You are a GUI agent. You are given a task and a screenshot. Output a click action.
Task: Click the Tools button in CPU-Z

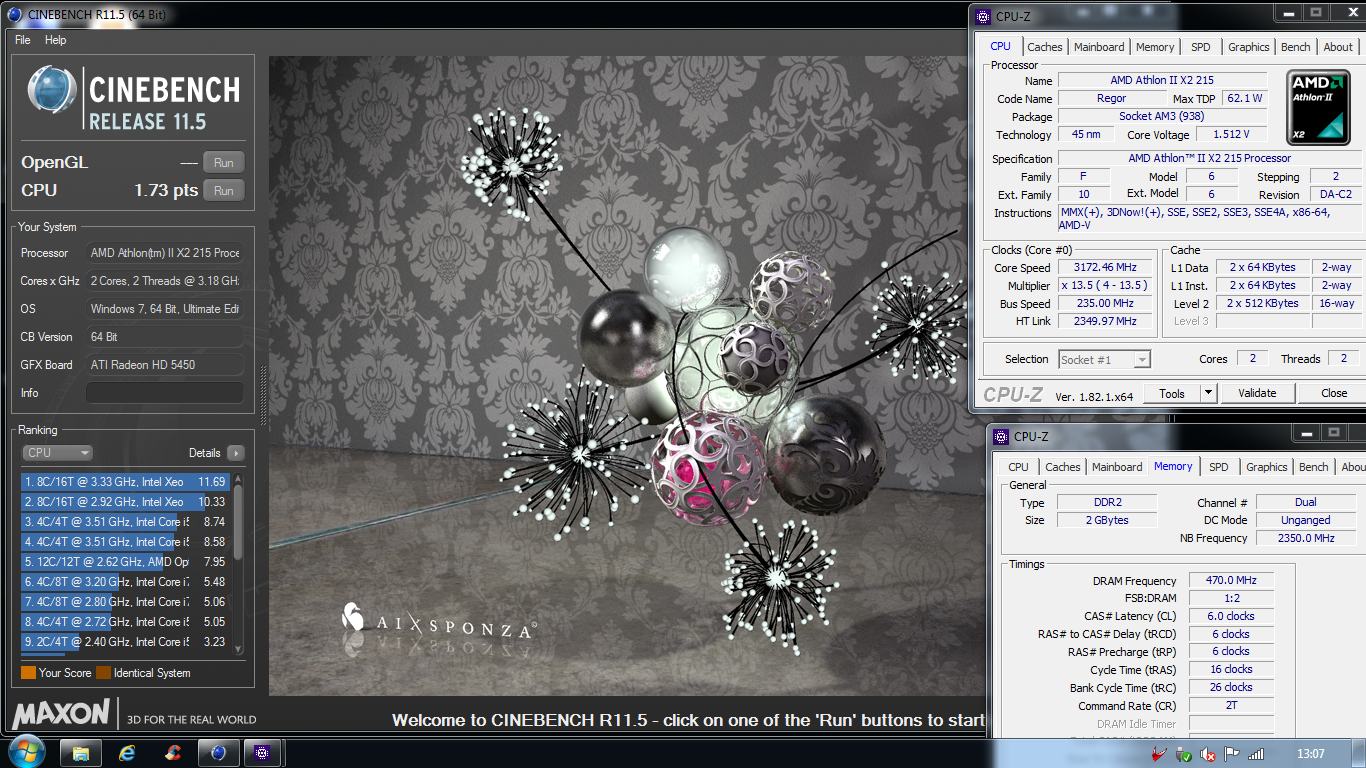[x=1172, y=393]
